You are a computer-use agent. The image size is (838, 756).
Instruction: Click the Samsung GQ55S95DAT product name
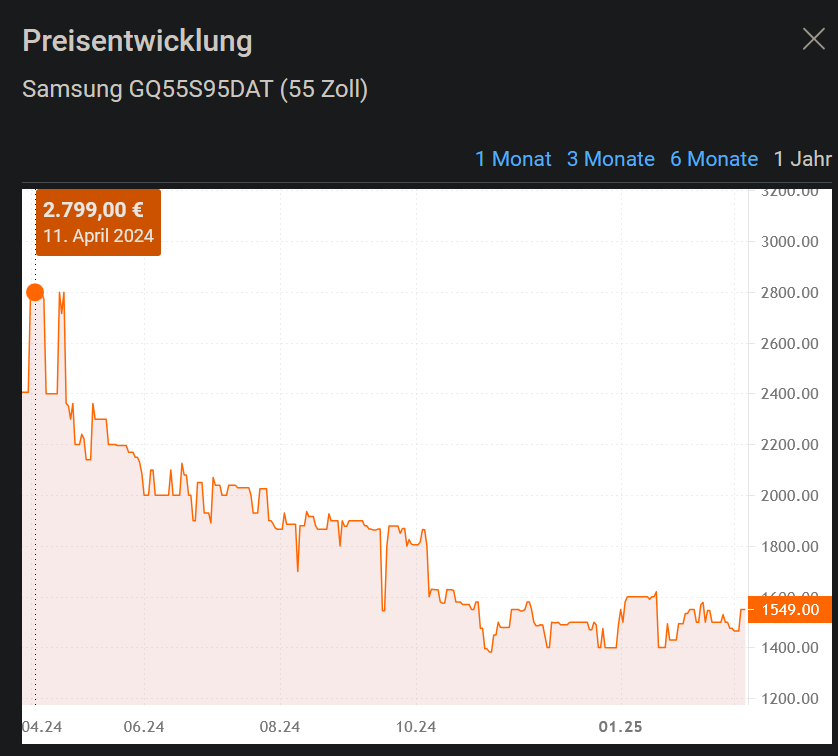point(194,89)
